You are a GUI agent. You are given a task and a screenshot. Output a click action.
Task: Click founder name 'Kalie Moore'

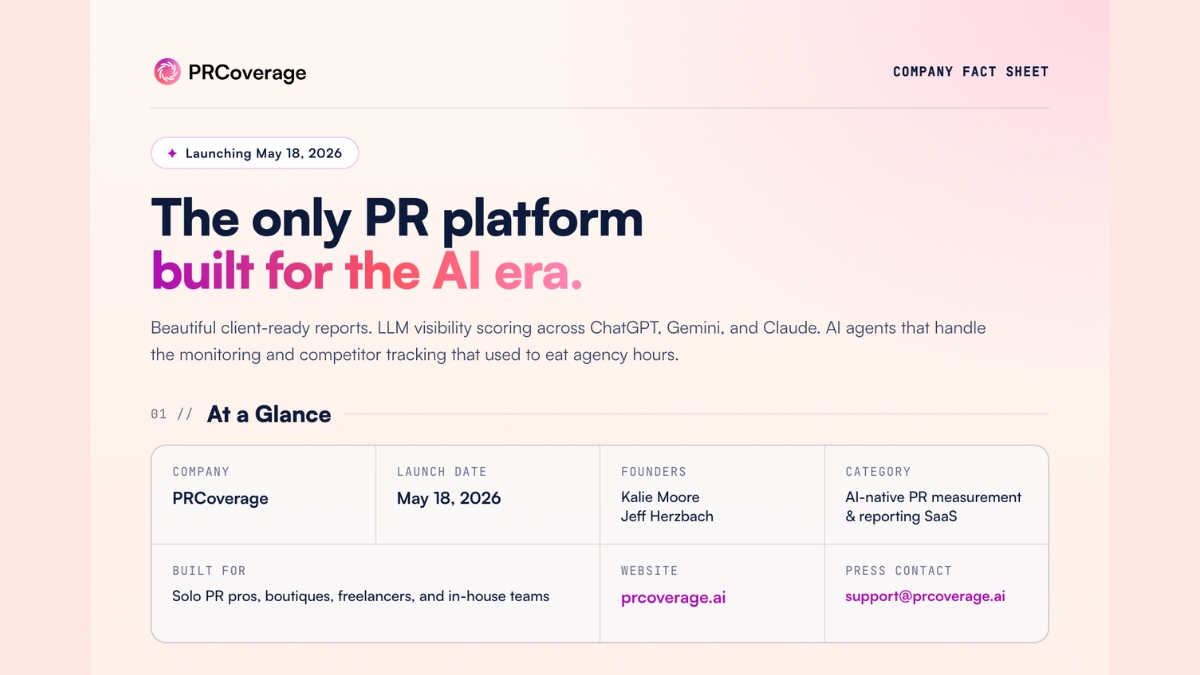coord(660,497)
